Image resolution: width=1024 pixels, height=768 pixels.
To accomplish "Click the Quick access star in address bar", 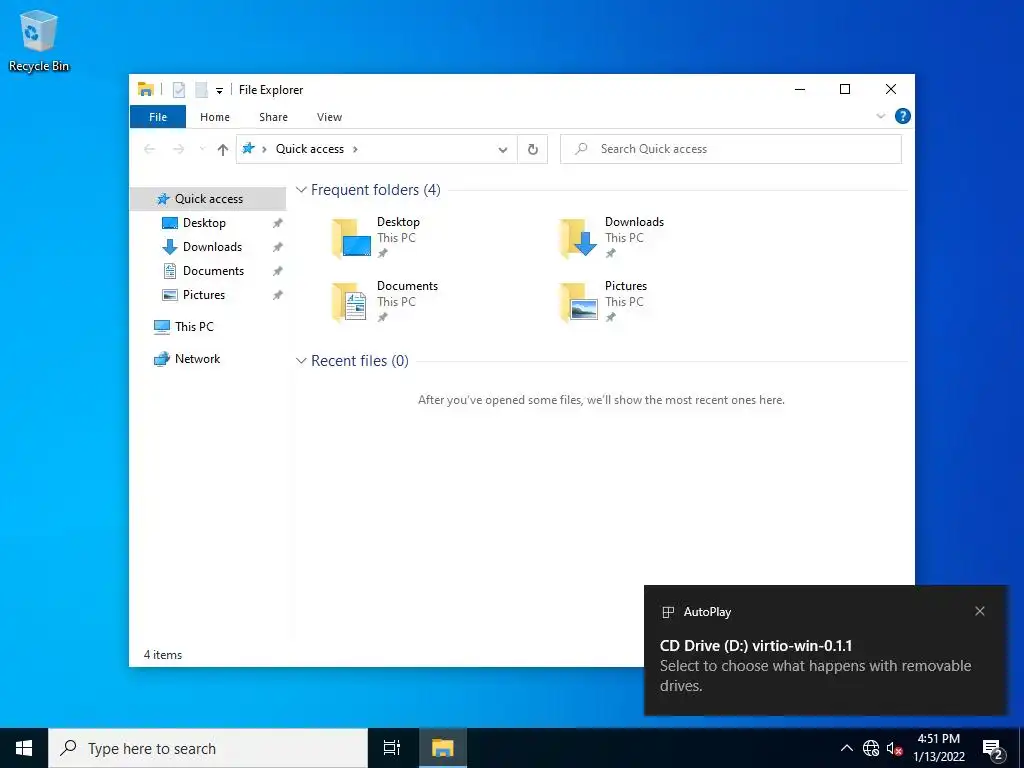I will (248, 149).
